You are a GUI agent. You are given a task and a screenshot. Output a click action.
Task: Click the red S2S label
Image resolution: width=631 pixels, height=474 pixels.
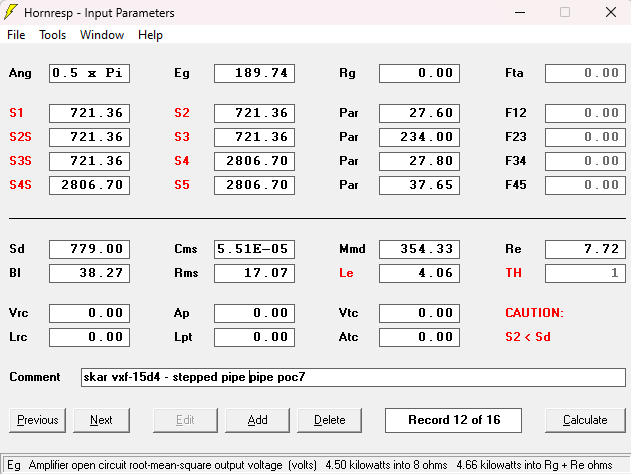(20, 137)
